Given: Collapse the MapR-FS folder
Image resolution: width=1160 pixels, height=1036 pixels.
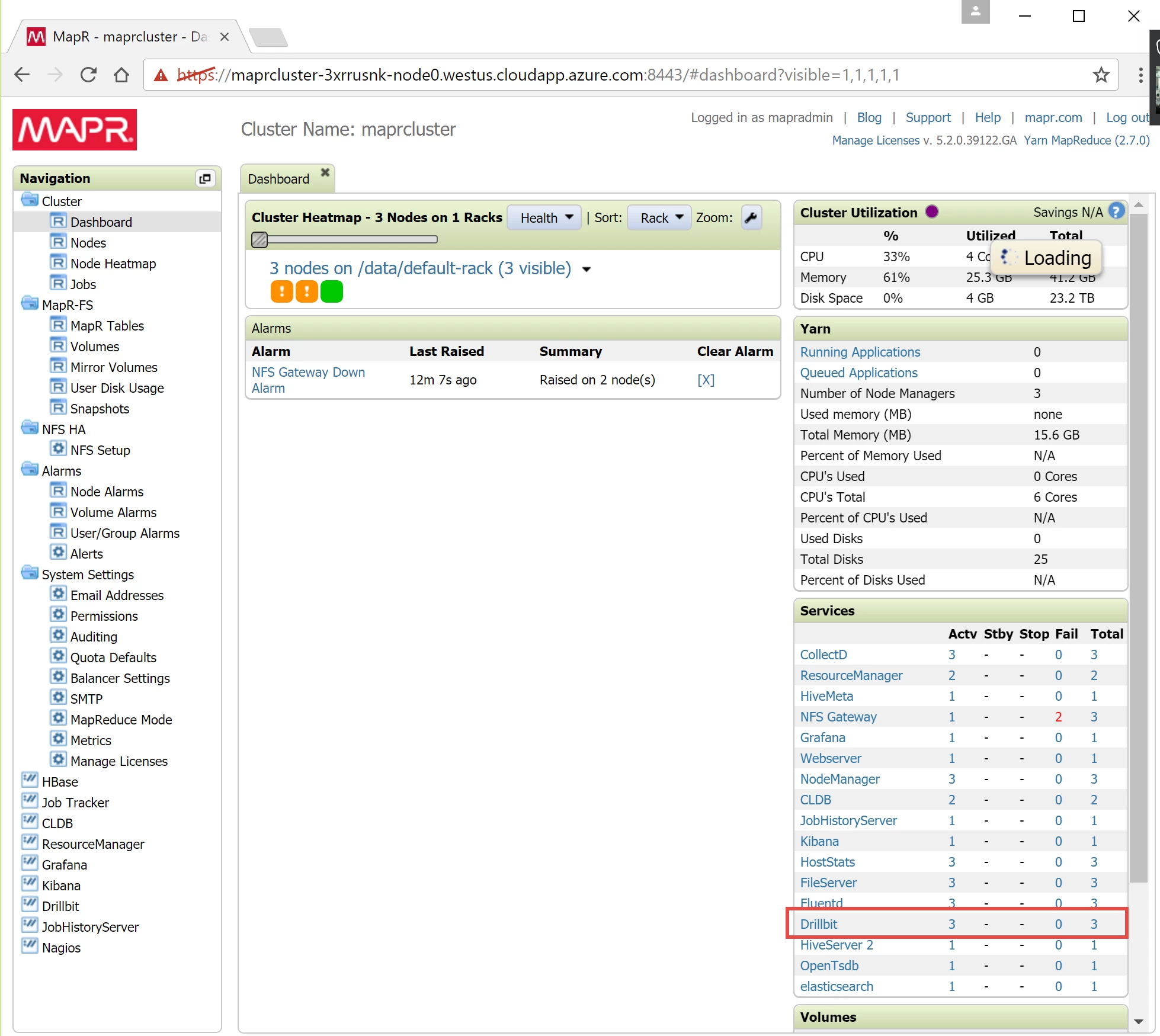Looking at the screenshot, I should click(29, 303).
